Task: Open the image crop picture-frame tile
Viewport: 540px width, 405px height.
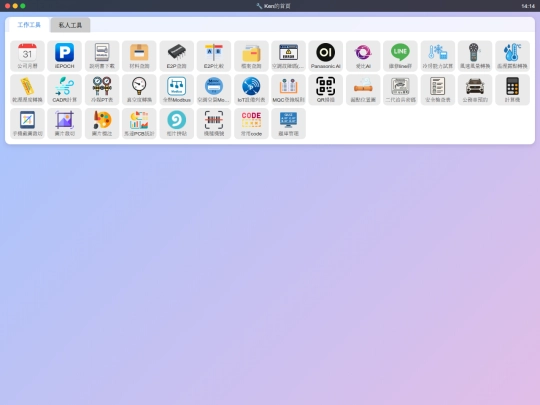Action: (x=64, y=123)
